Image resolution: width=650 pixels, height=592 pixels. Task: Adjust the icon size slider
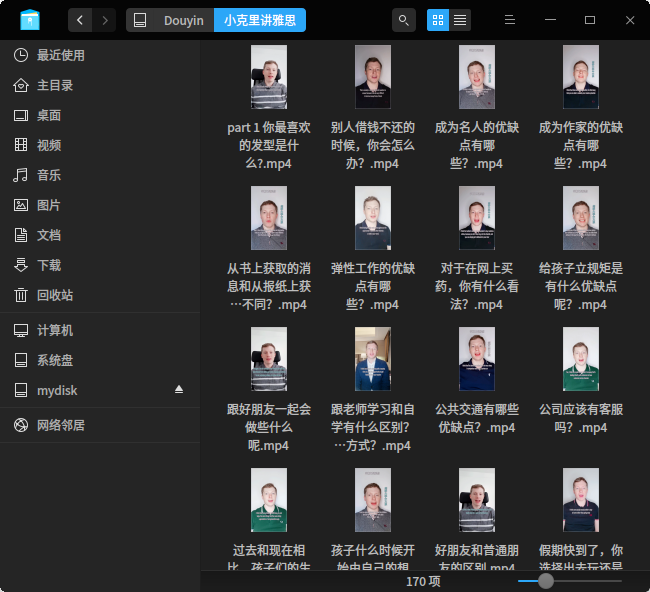point(546,581)
